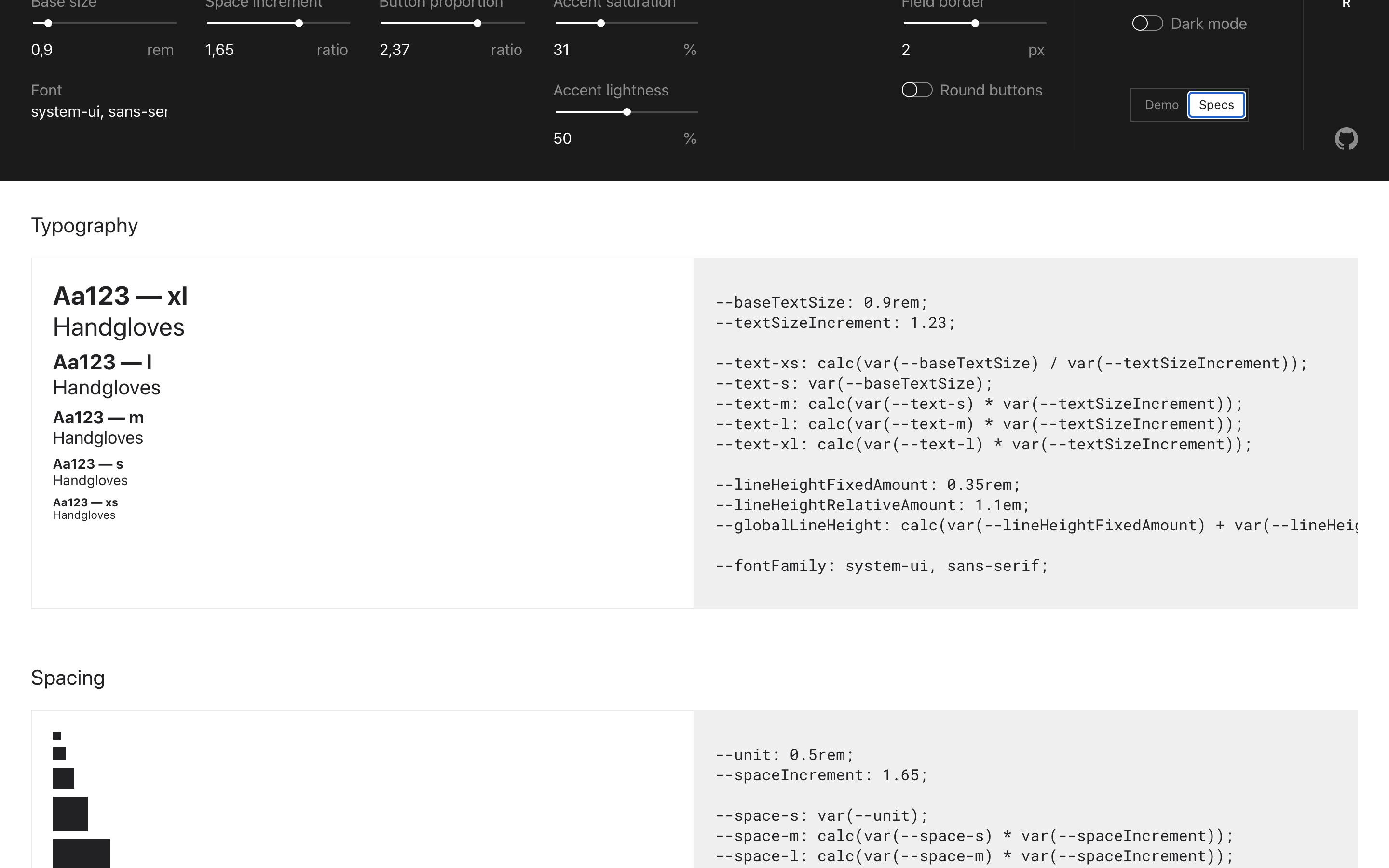Image resolution: width=1389 pixels, height=868 pixels.
Task: Click the Space increment slider handle
Action: pyautogui.click(x=299, y=24)
